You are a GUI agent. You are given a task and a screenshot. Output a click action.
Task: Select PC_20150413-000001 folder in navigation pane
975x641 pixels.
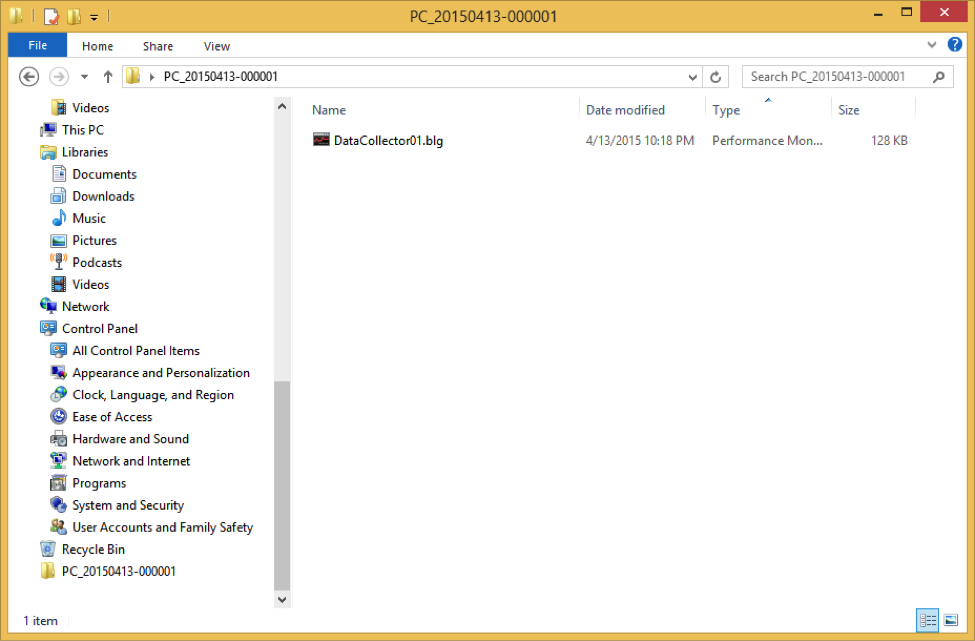coord(119,571)
